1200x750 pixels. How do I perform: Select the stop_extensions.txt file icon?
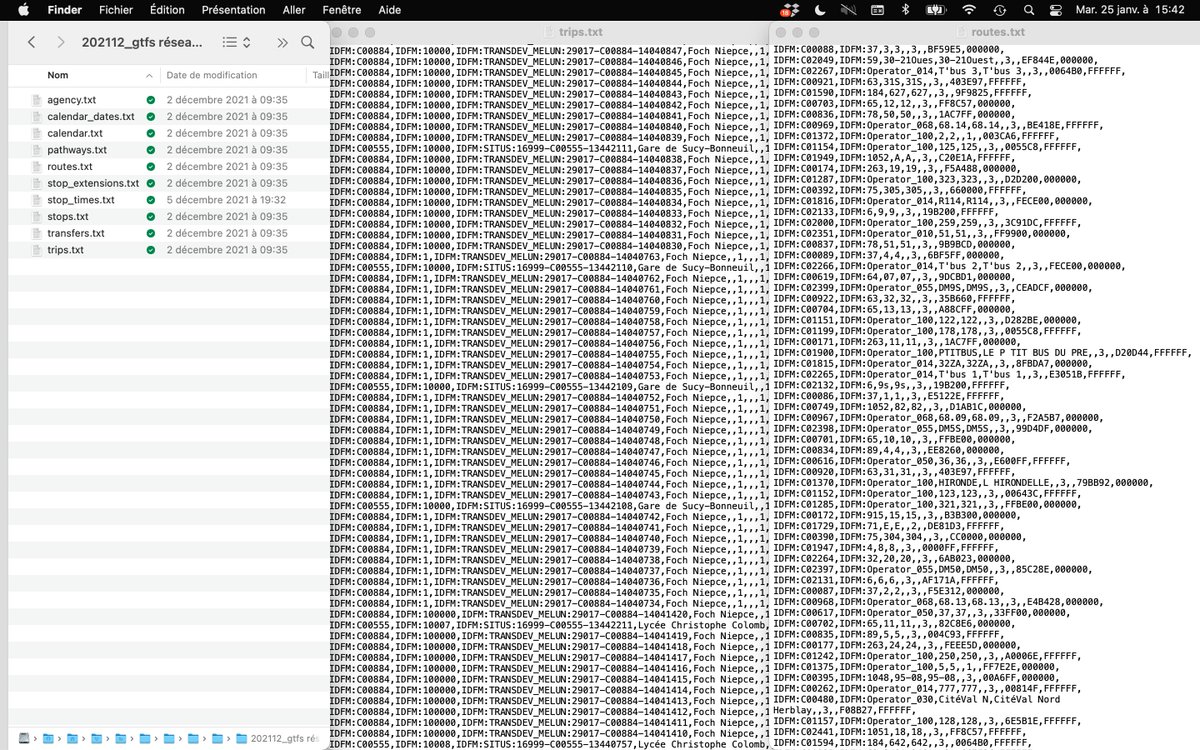(x=37, y=183)
